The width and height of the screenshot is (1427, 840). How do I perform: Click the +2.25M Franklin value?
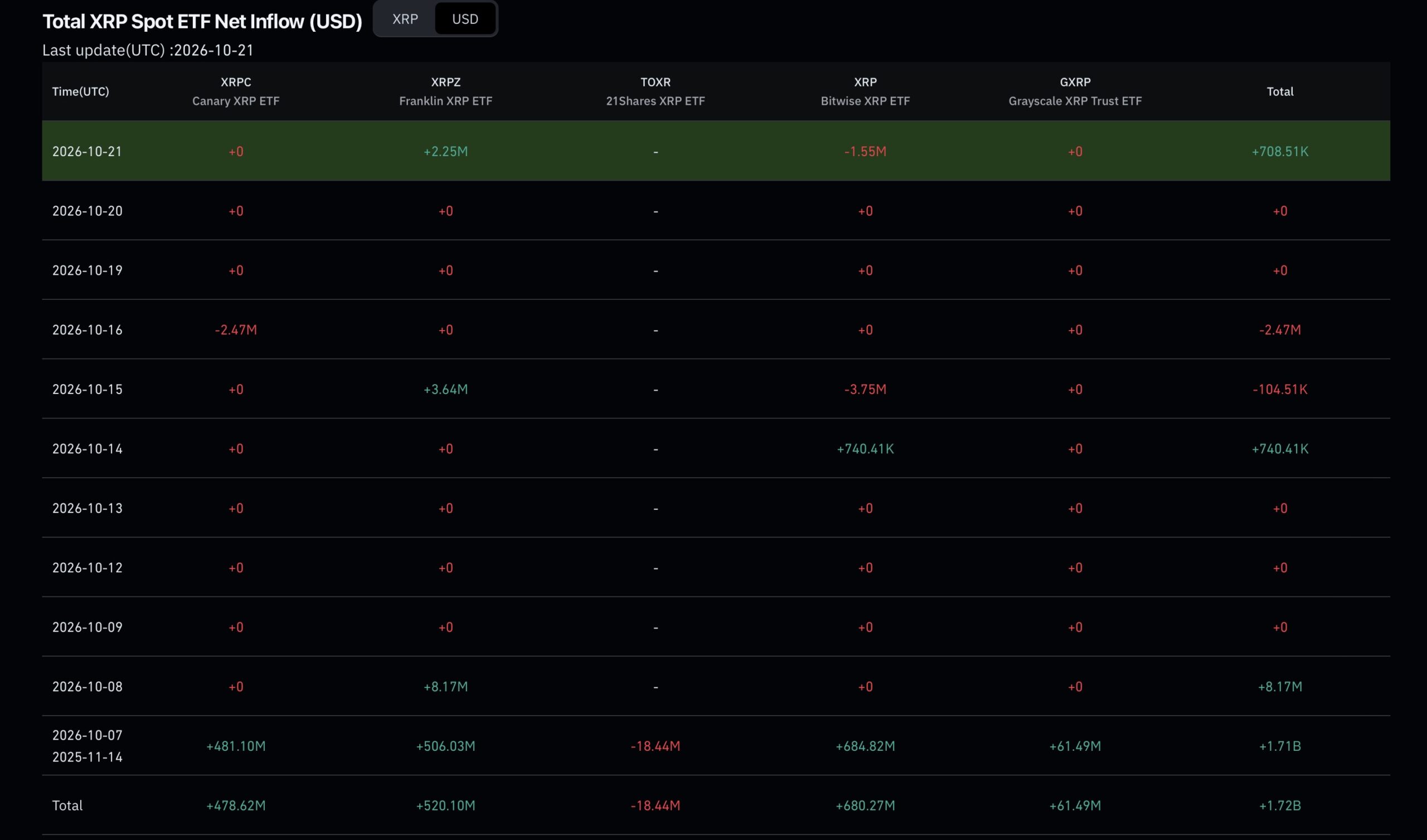tap(445, 152)
